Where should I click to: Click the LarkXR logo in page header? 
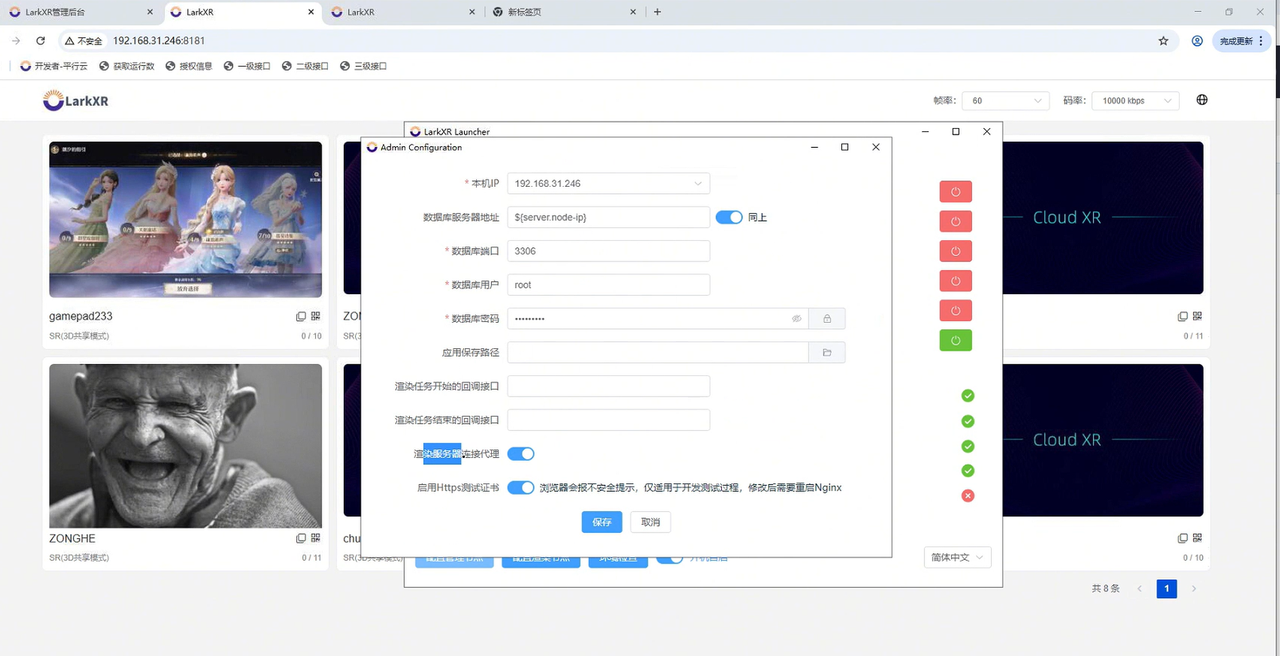pos(76,100)
